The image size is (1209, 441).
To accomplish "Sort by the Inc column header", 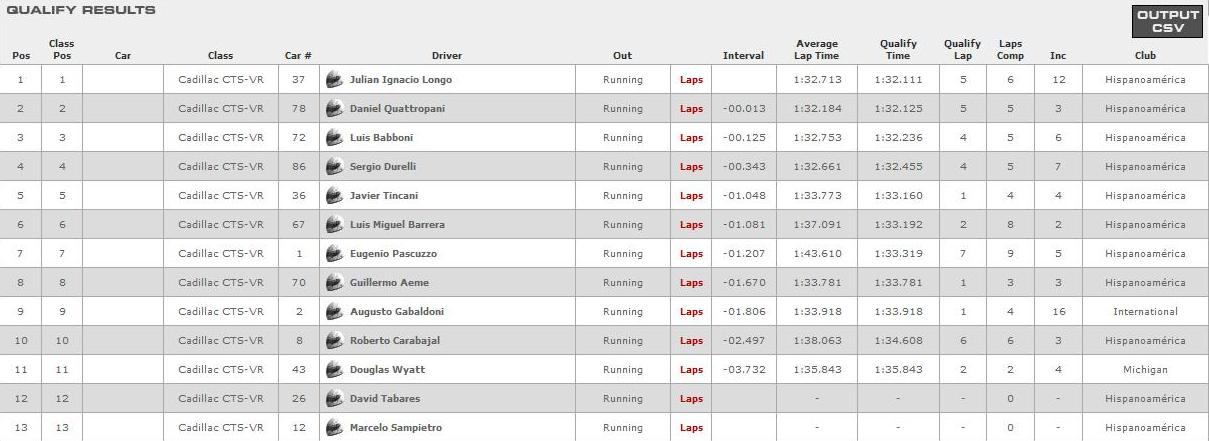I will 1057,56.
